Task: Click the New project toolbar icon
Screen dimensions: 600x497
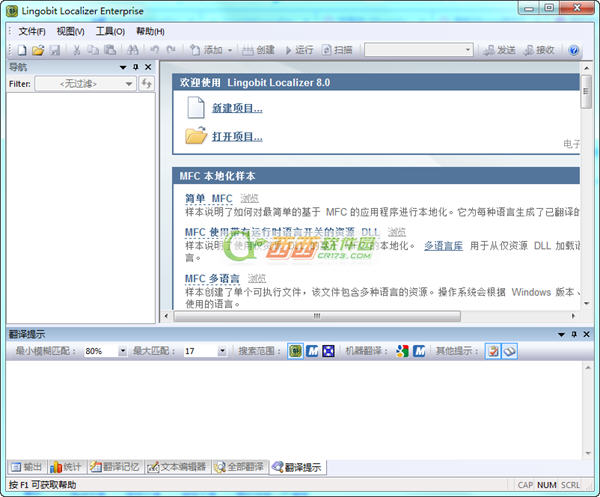Action: tap(22, 50)
